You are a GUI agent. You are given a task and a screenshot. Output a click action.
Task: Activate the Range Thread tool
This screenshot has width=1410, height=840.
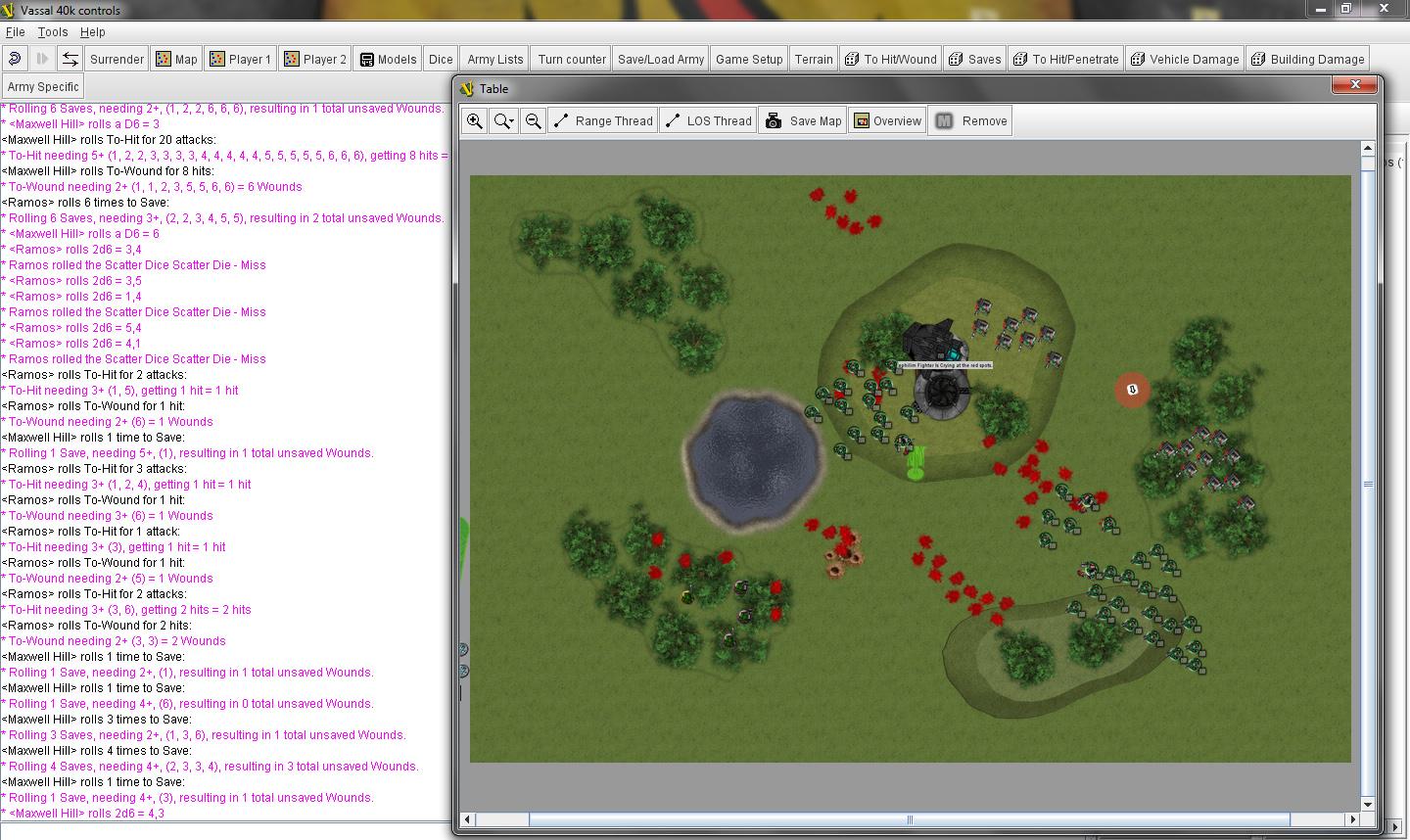[603, 120]
